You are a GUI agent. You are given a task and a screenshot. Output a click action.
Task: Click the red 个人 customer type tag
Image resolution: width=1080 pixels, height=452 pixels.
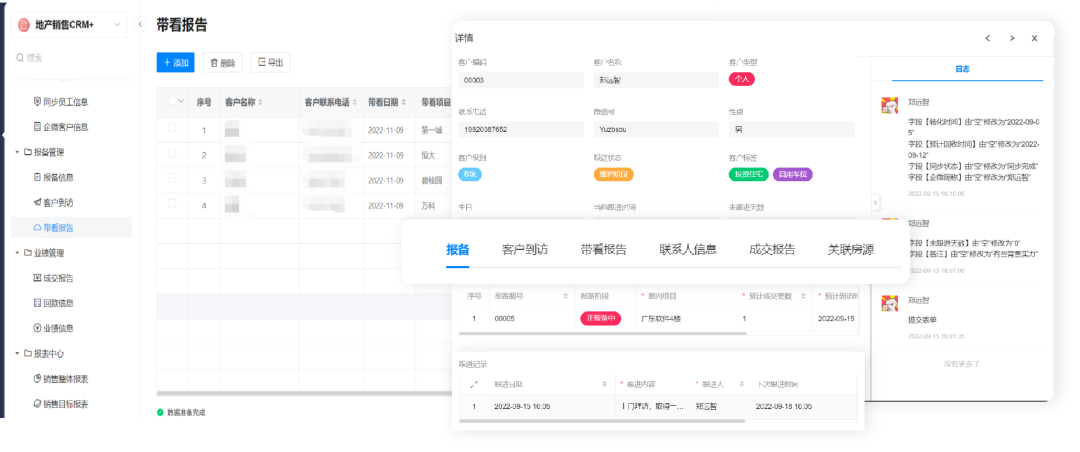(742, 79)
